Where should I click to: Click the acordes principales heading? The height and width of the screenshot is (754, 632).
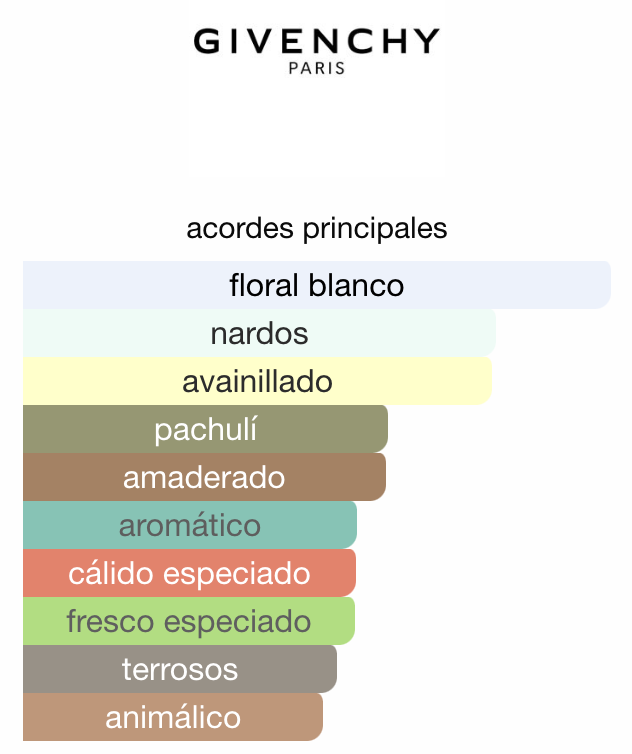coord(317,229)
